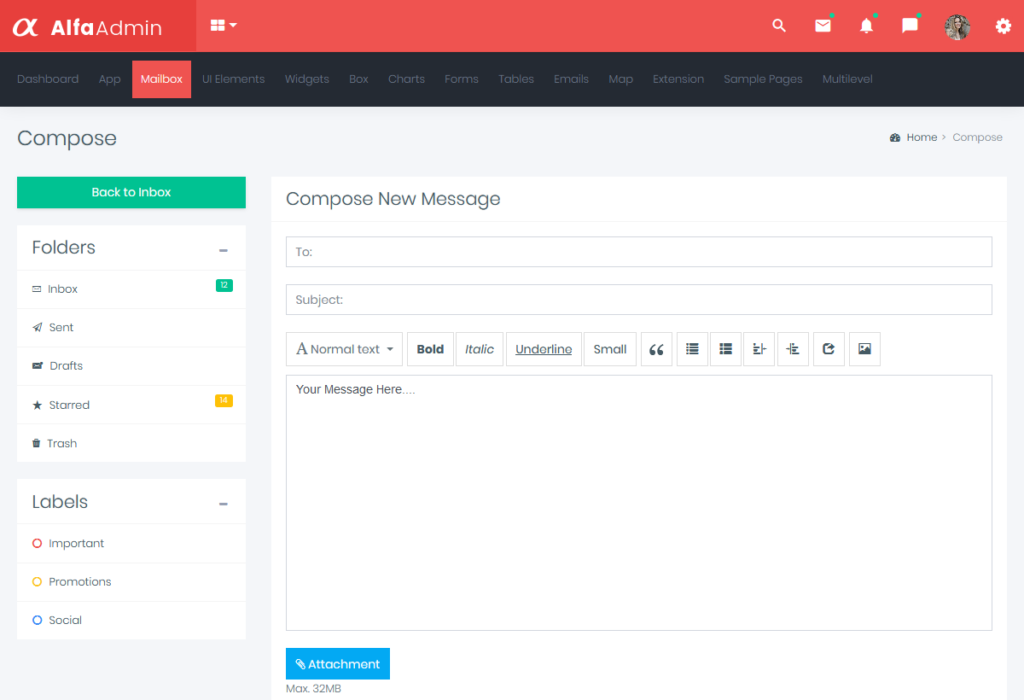Click the To: recipient field

pyautogui.click(x=638, y=251)
